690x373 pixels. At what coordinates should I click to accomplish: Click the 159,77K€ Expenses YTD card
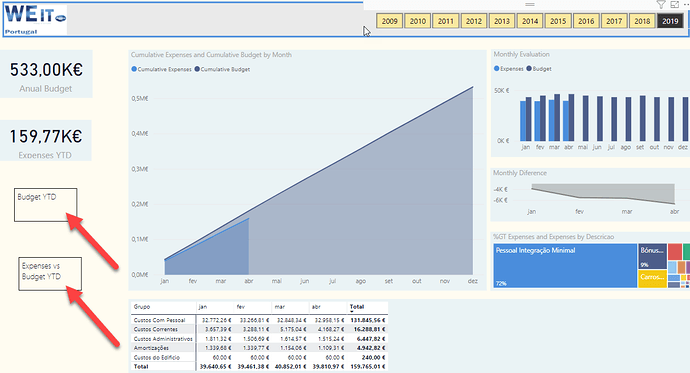point(46,140)
